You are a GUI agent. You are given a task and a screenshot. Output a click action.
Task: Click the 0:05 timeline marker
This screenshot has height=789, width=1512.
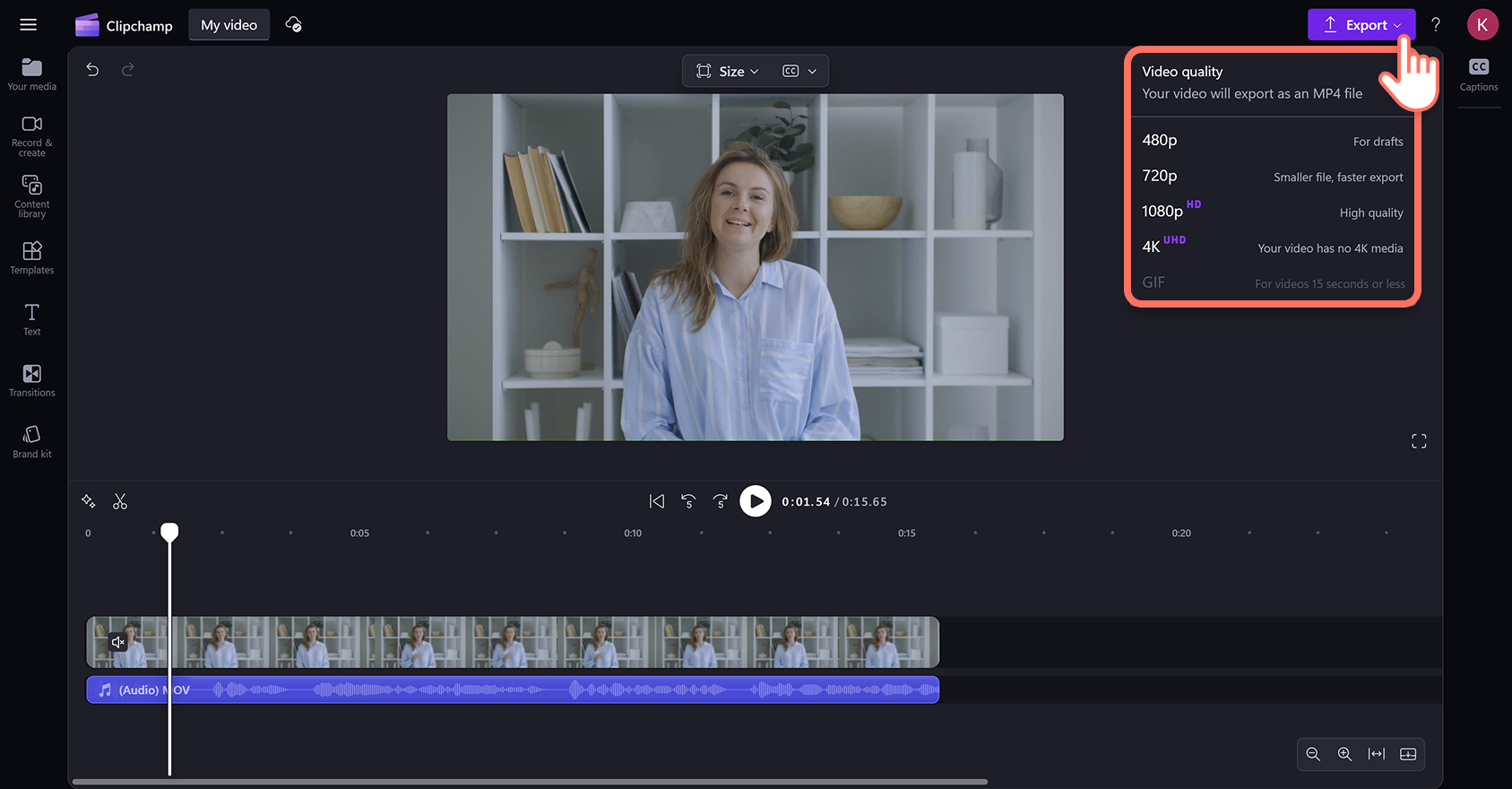coord(359,533)
